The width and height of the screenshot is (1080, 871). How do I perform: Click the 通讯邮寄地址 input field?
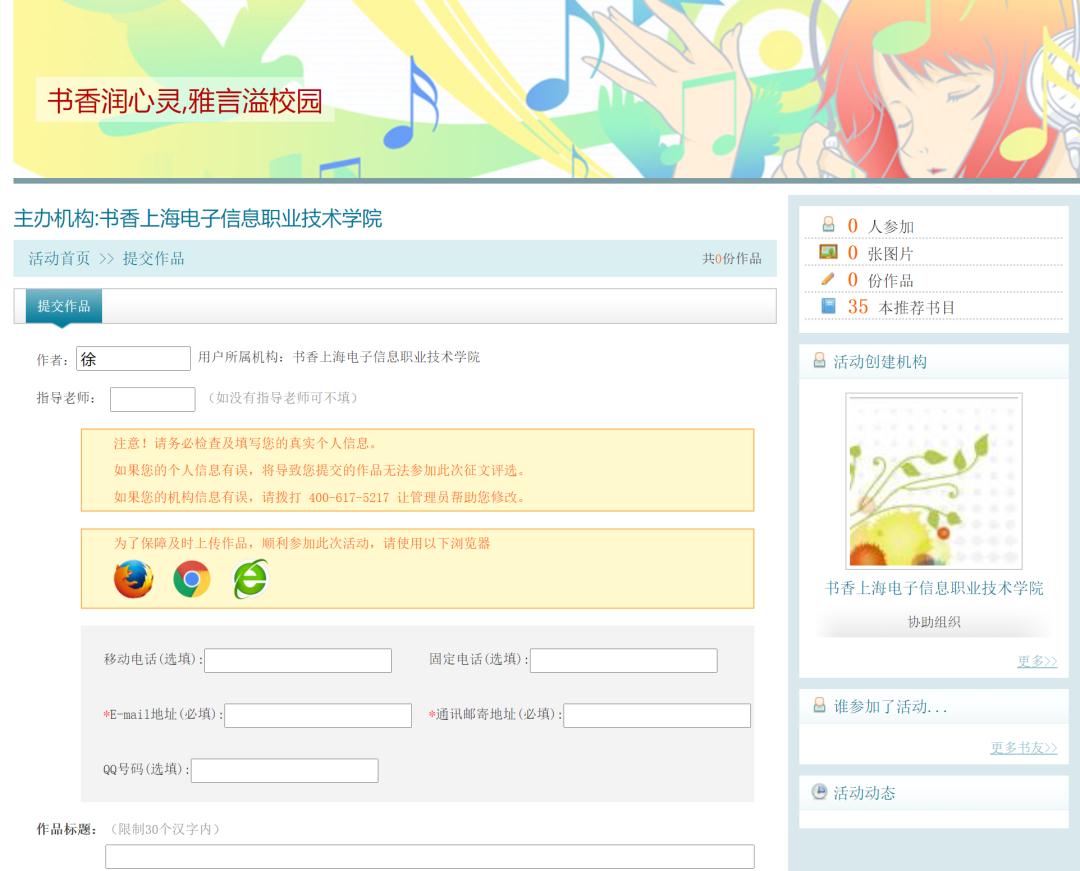click(657, 715)
